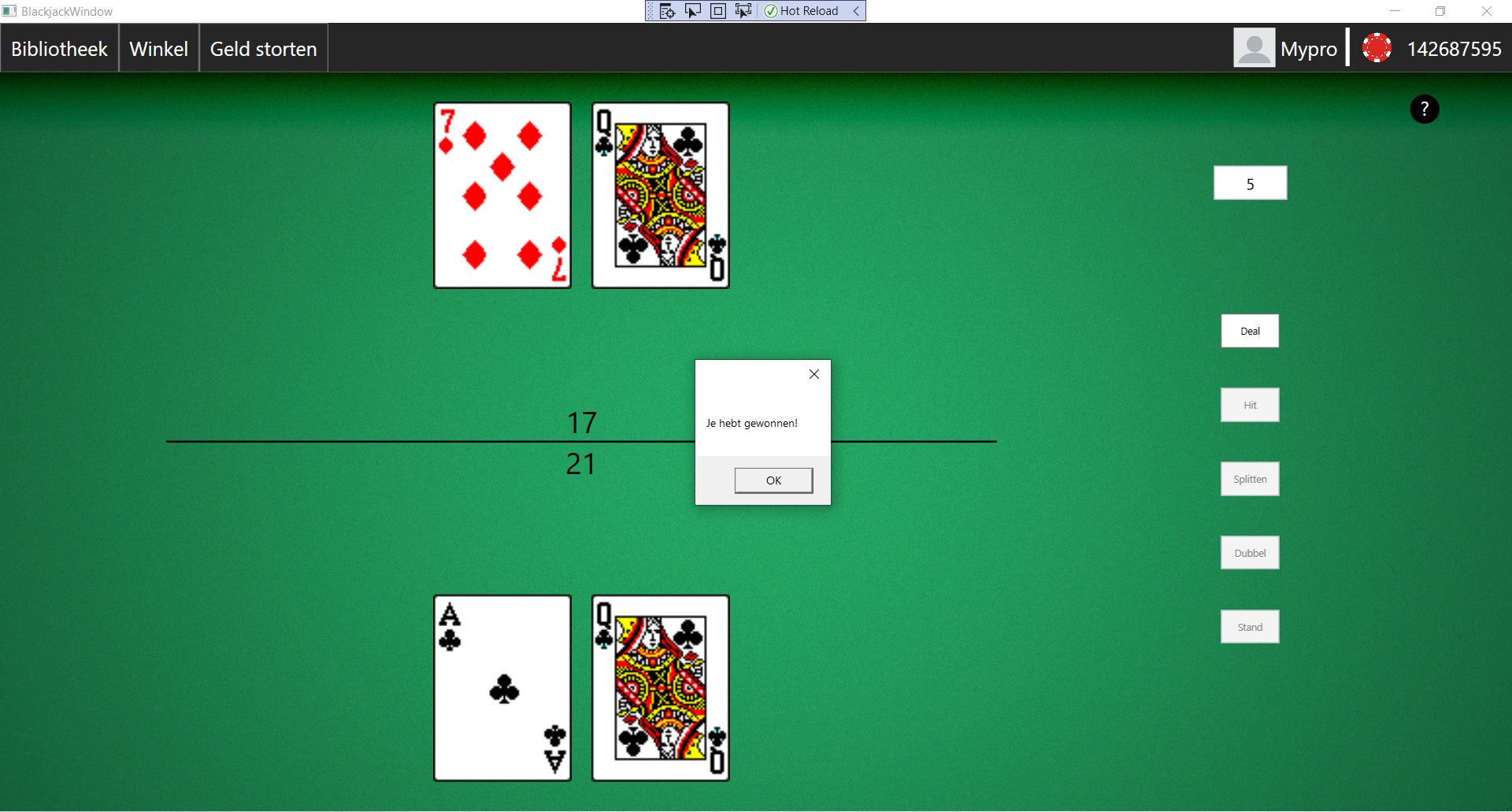Screen dimensions: 1512x812
Task: Click the Mypro profile avatar icon
Action: 1254,47
